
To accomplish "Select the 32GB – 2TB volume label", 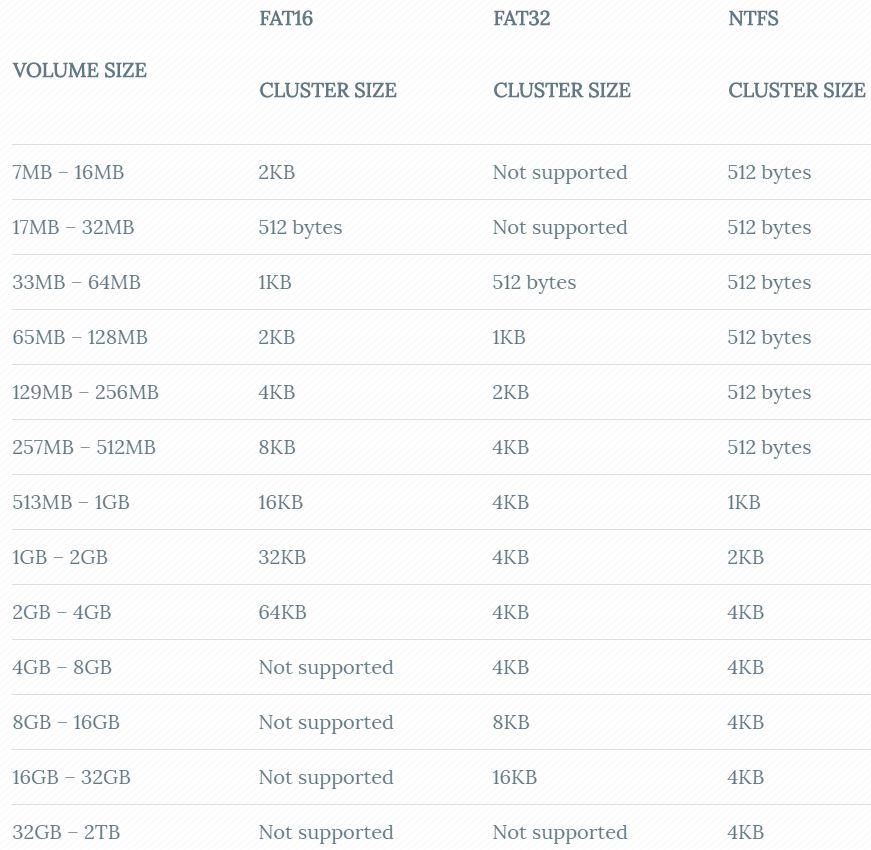I will (x=66, y=832).
